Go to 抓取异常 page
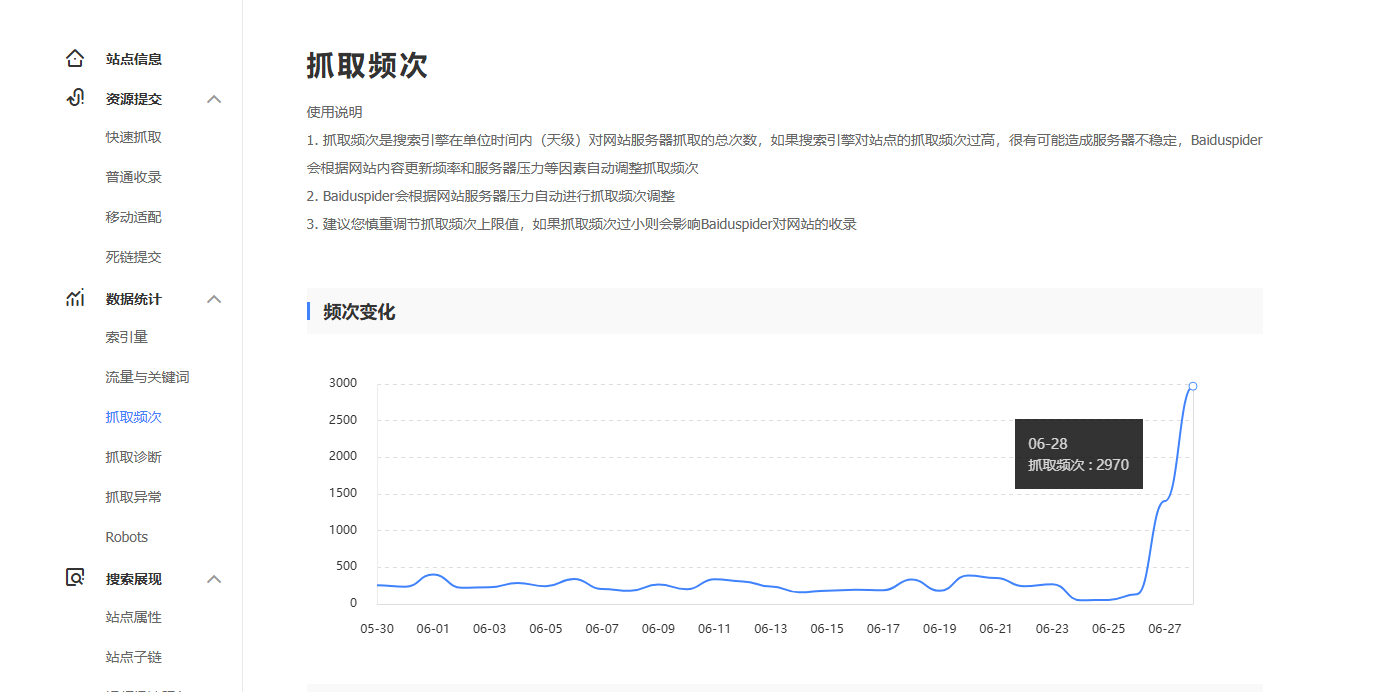The height and width of the screenshot is (692, 1390). tap(134, 497)
